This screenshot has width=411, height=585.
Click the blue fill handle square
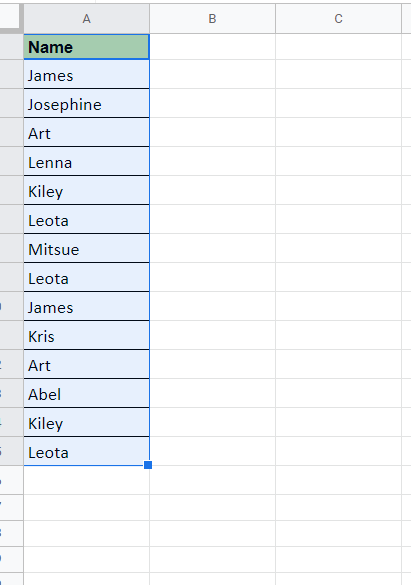point(148,465)
